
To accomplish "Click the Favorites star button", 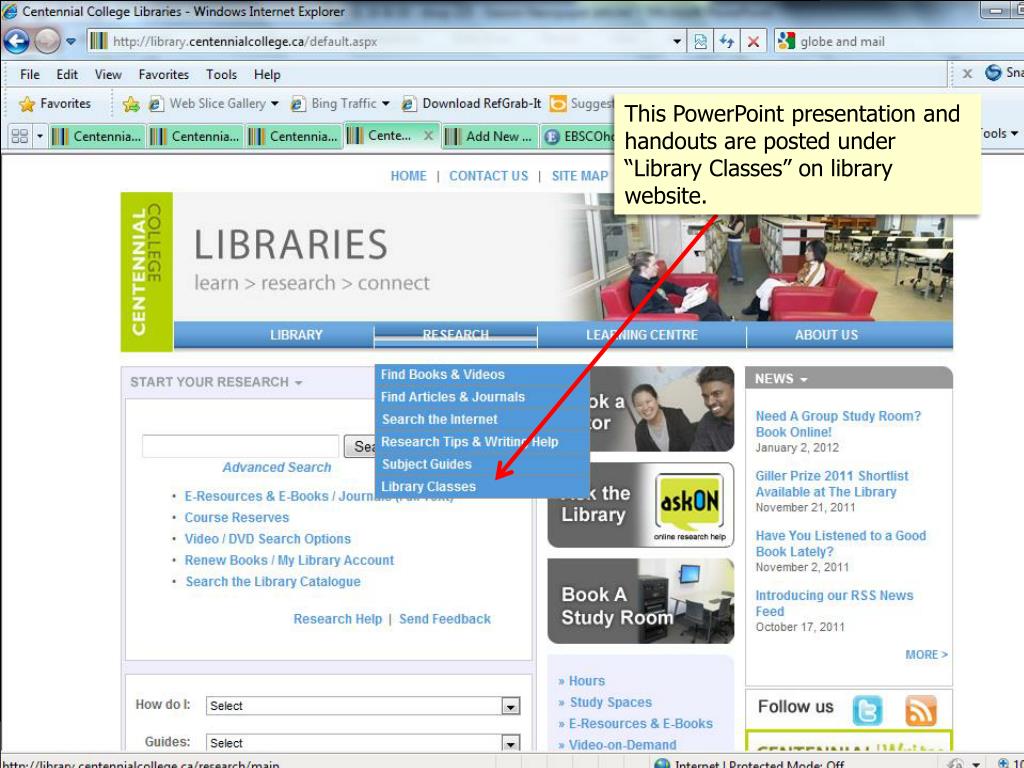I will pyautogui.click(x=54, y=103).
